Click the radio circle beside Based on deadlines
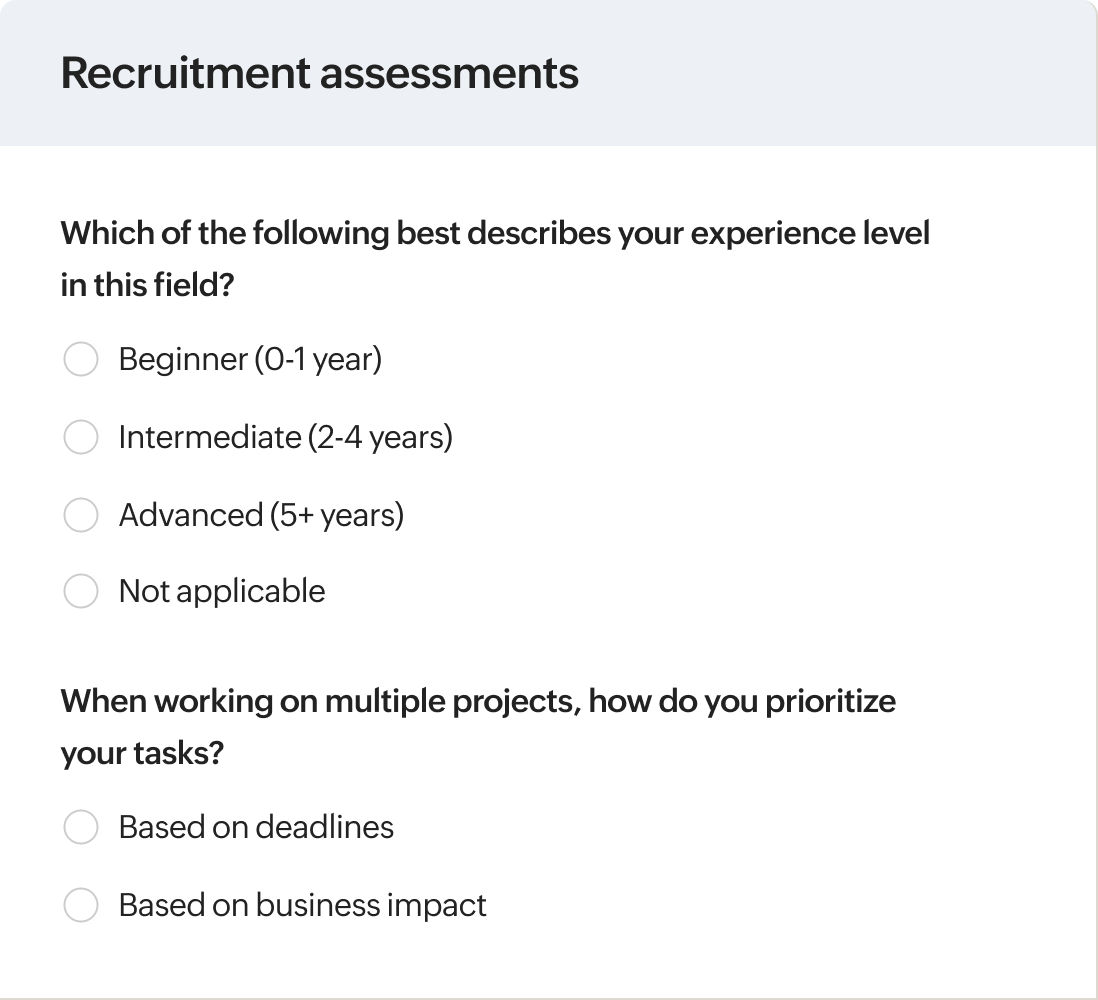 pyautogui.click(x=81, y=827)
